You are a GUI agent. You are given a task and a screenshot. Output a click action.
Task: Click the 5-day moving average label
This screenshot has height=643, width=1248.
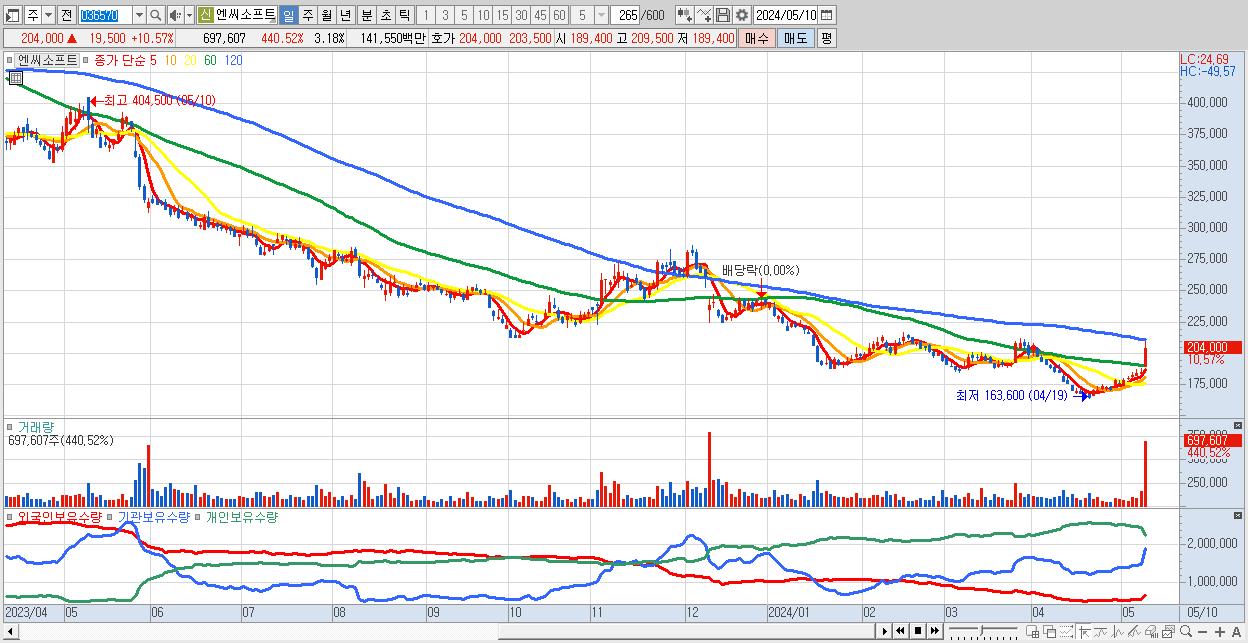153,60
